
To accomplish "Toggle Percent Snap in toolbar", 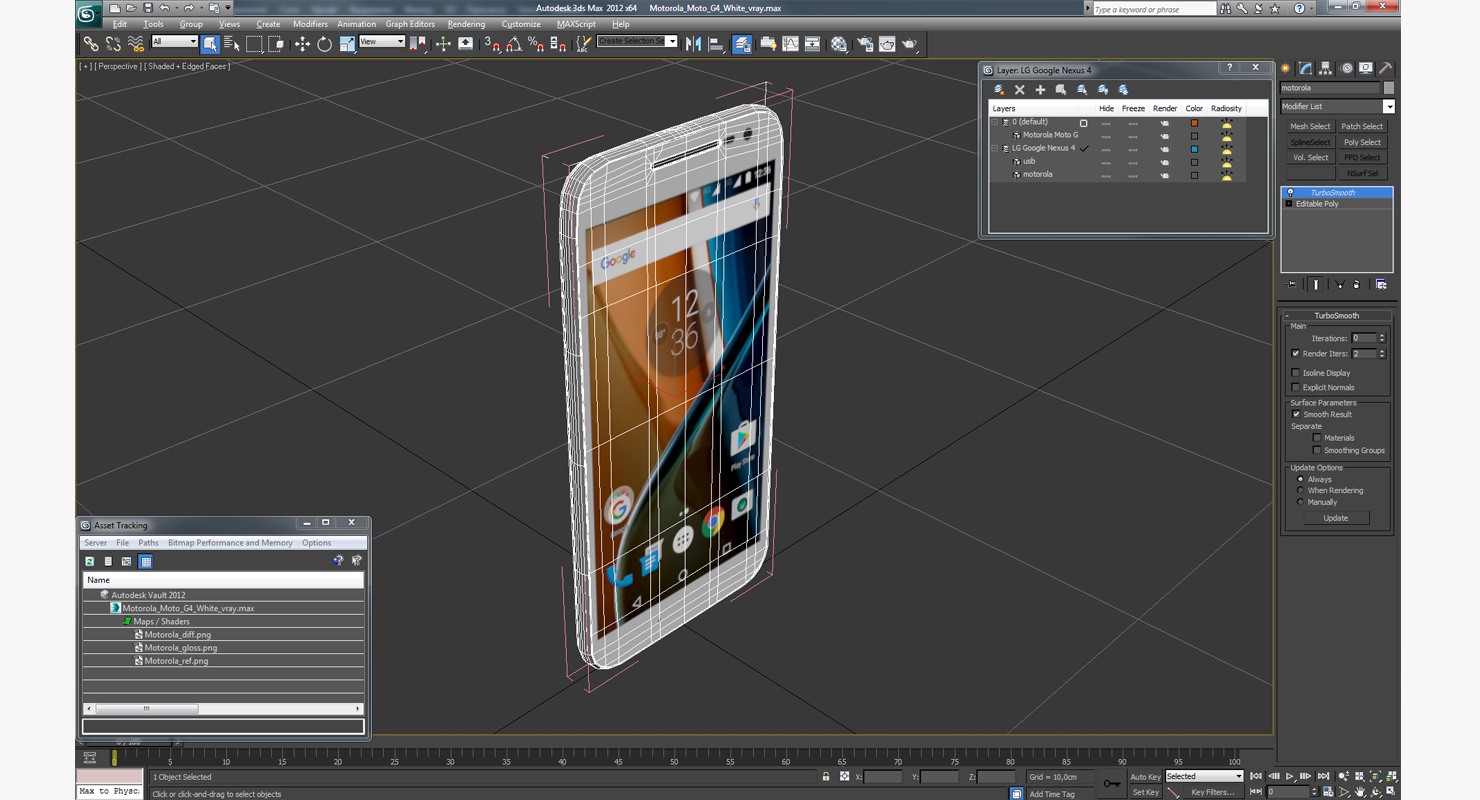I will pyautogui.click(x=536, y=44).
